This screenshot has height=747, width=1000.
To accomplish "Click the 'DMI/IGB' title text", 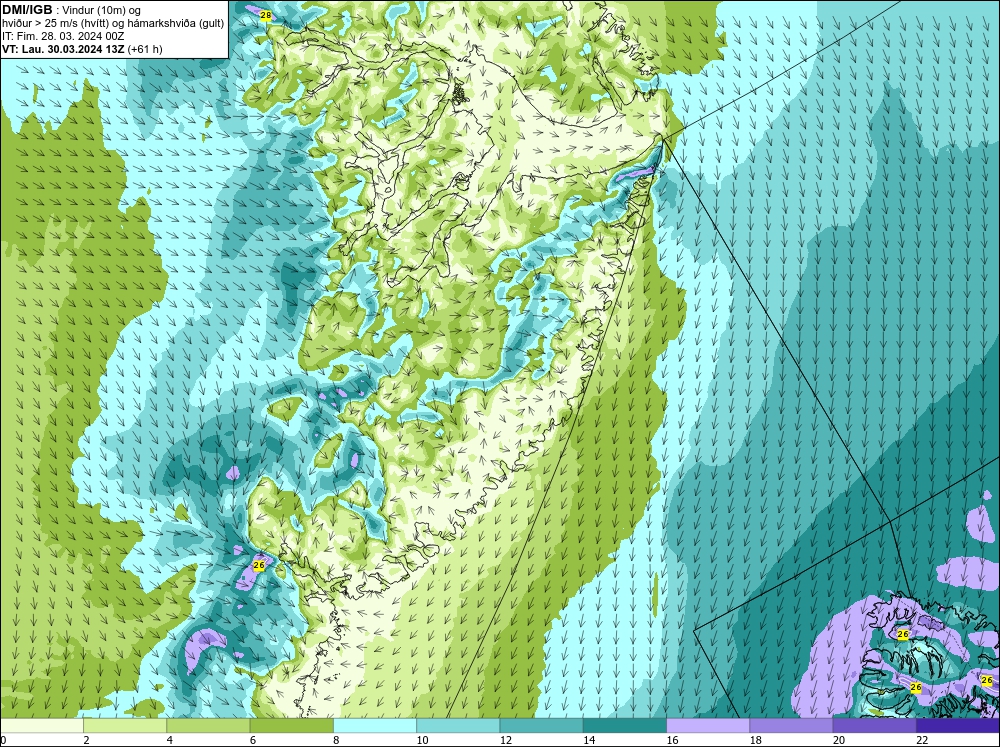I will coord(27,10).
